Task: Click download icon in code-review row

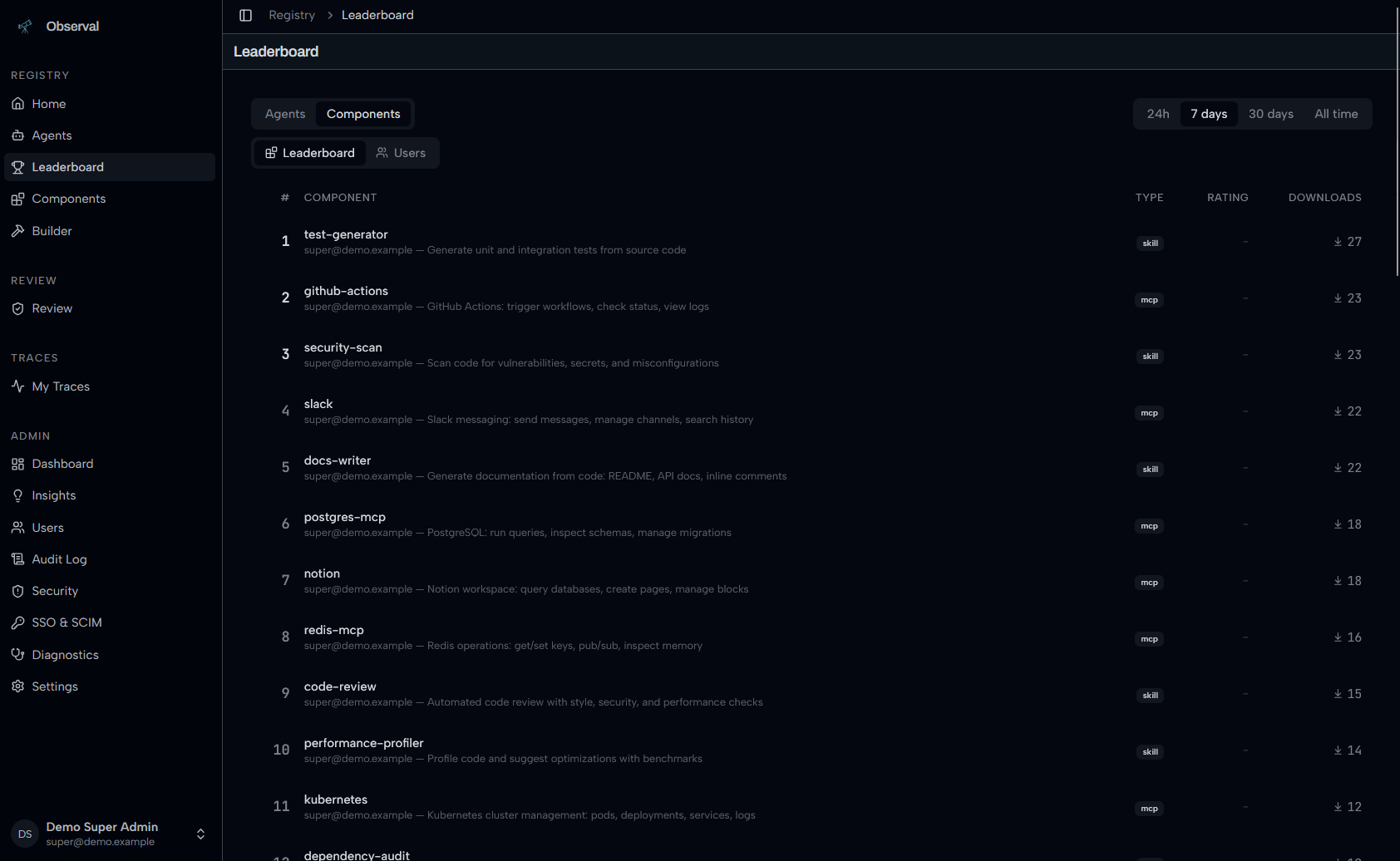Action: click(1338, 694)
